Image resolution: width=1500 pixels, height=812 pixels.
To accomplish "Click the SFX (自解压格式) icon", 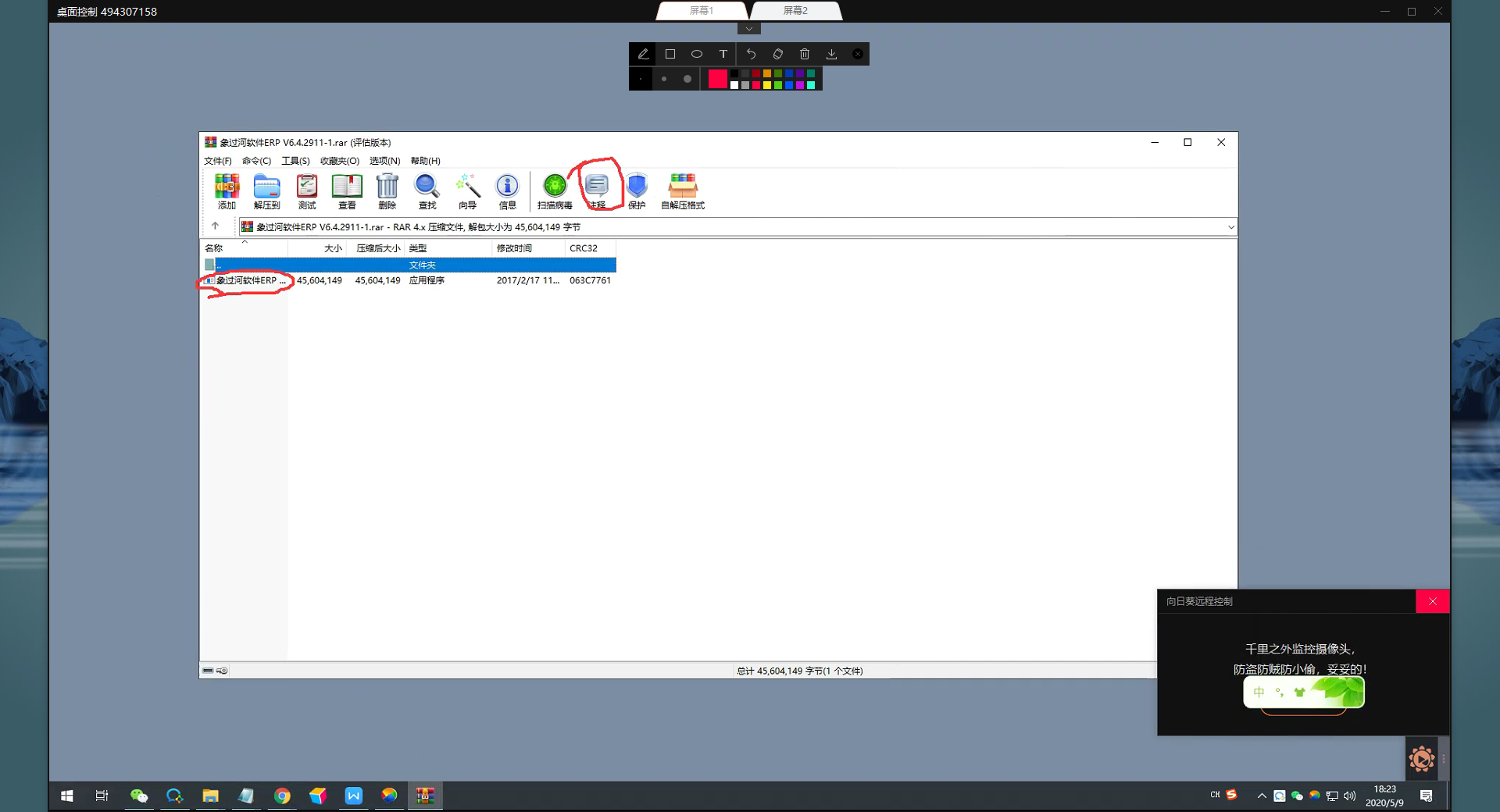I will [683, 191].
